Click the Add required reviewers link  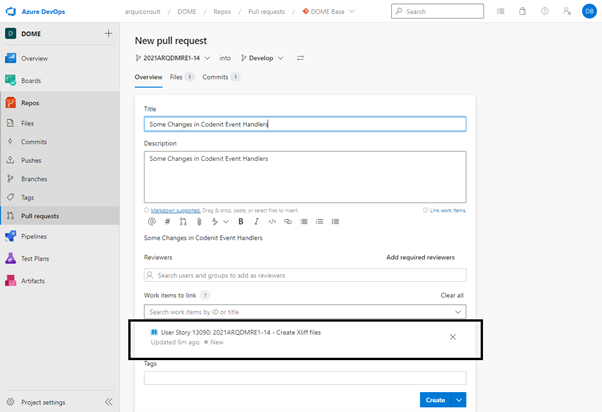420,257
